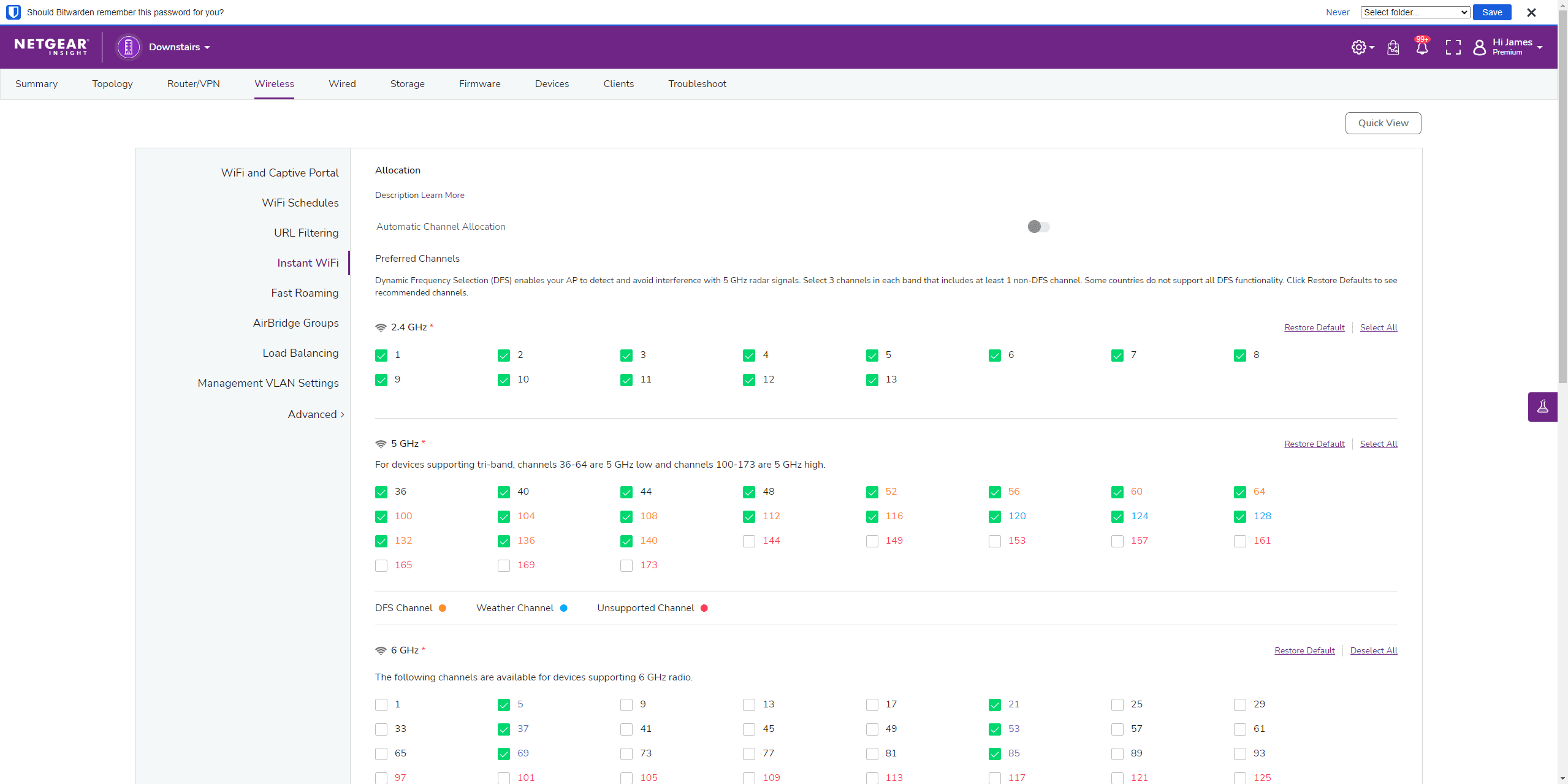Click the Downstairs location building icon
Screen dimensions: 1568x784
click(128, 47)
